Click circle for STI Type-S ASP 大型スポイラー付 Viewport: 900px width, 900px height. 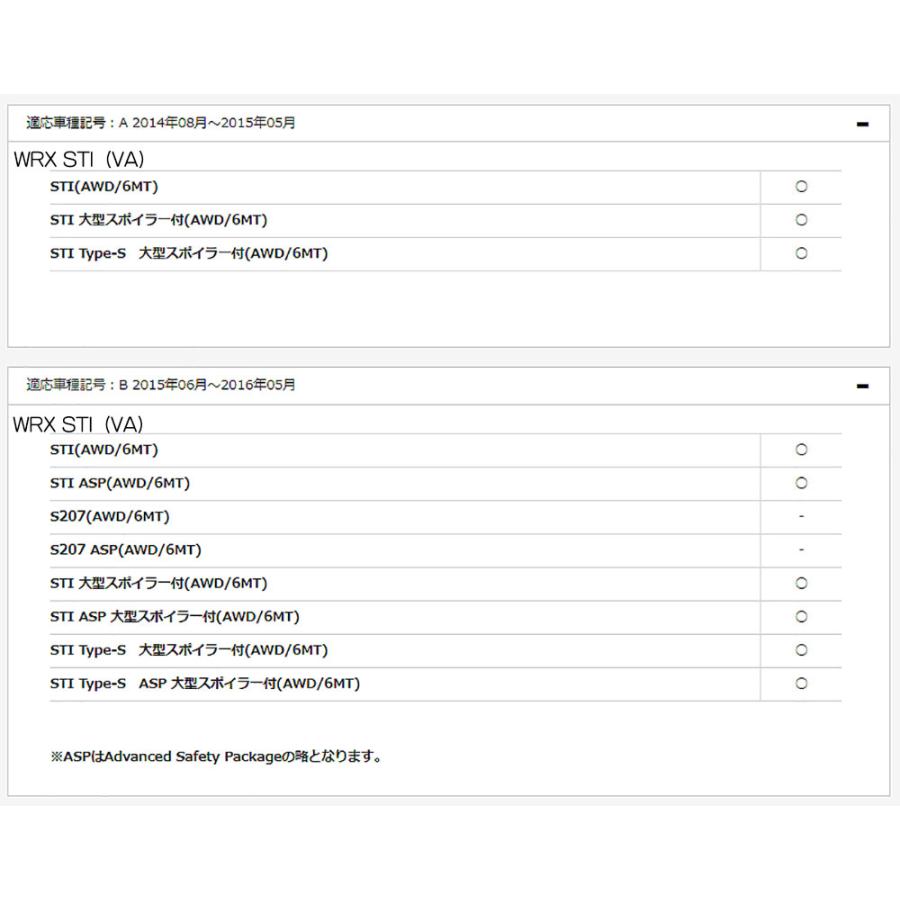point(801,683)
